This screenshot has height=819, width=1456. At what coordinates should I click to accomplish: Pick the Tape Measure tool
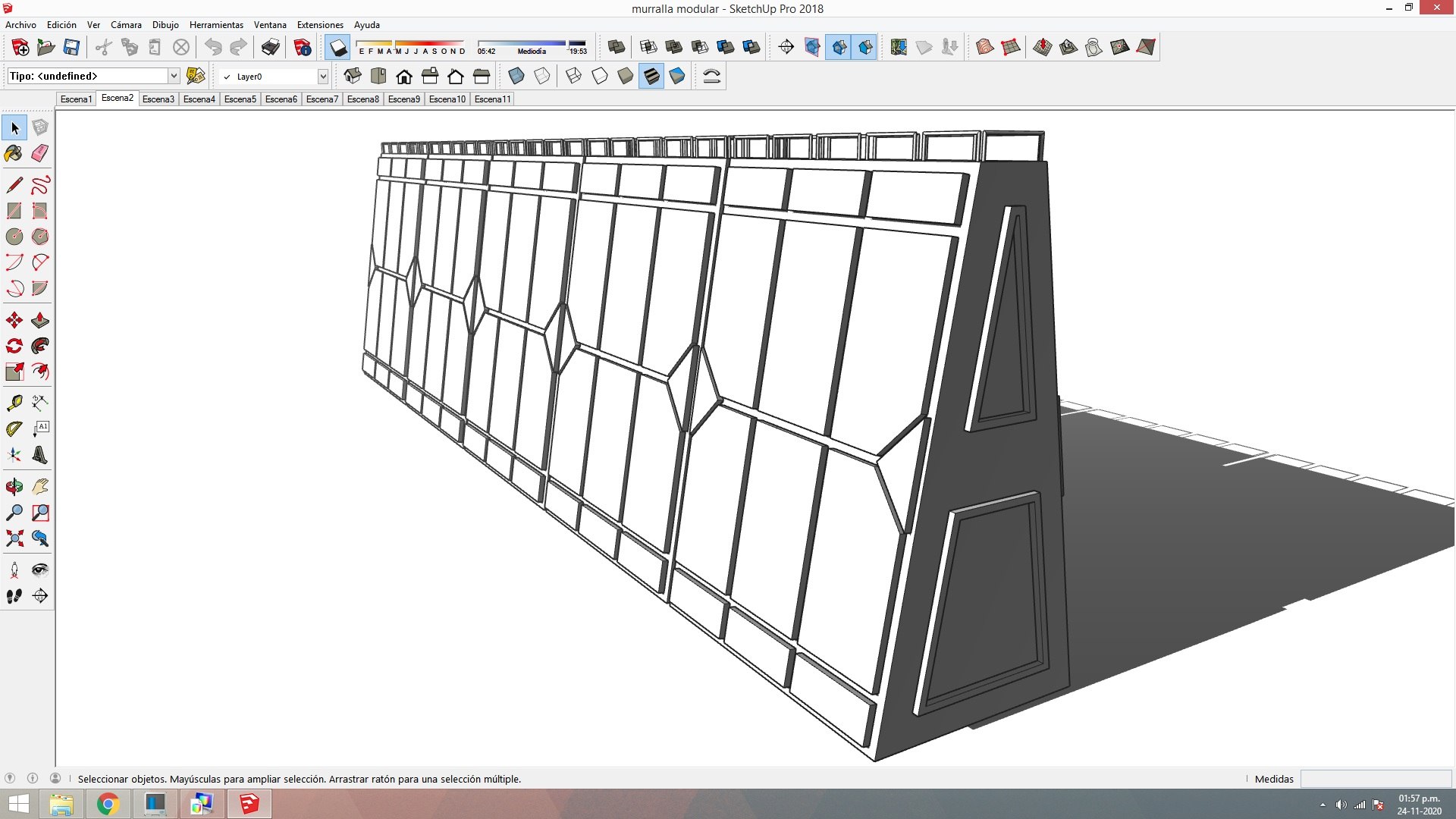[x=14, y=403]
